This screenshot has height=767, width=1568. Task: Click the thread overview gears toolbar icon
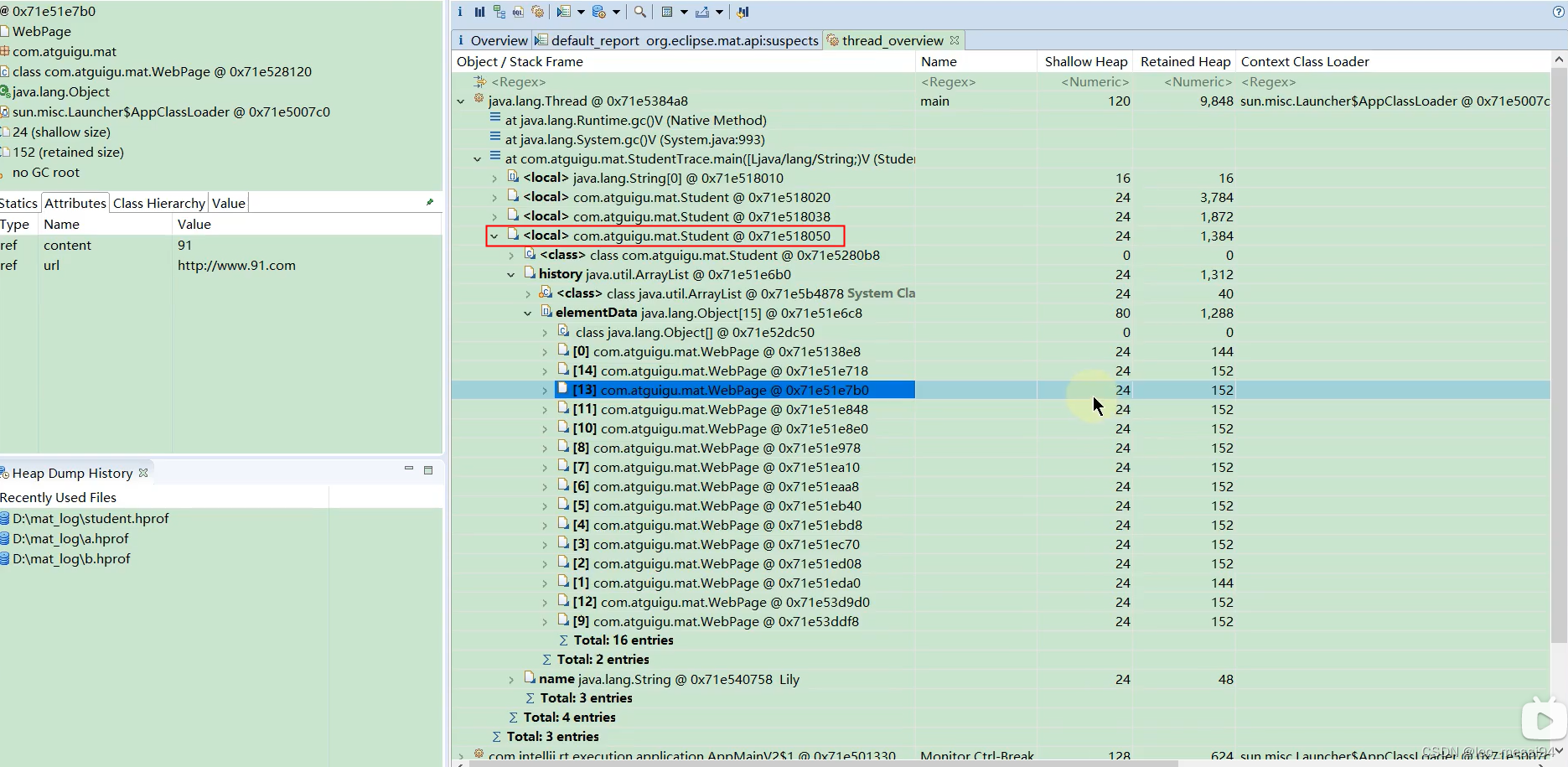click(x=538, y=12)
